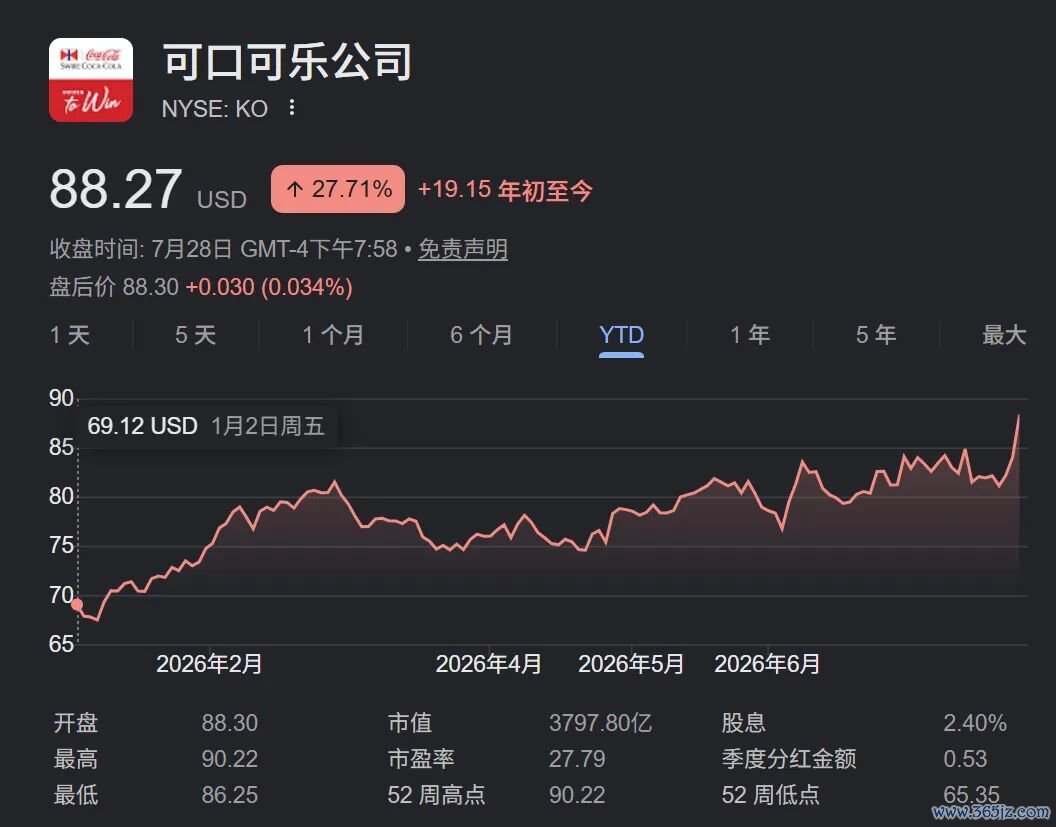Click the Coca-Cola company logo thumbnail
Image resolution: width=1056 pixels, height=827 pixels.
click(91, 80)
